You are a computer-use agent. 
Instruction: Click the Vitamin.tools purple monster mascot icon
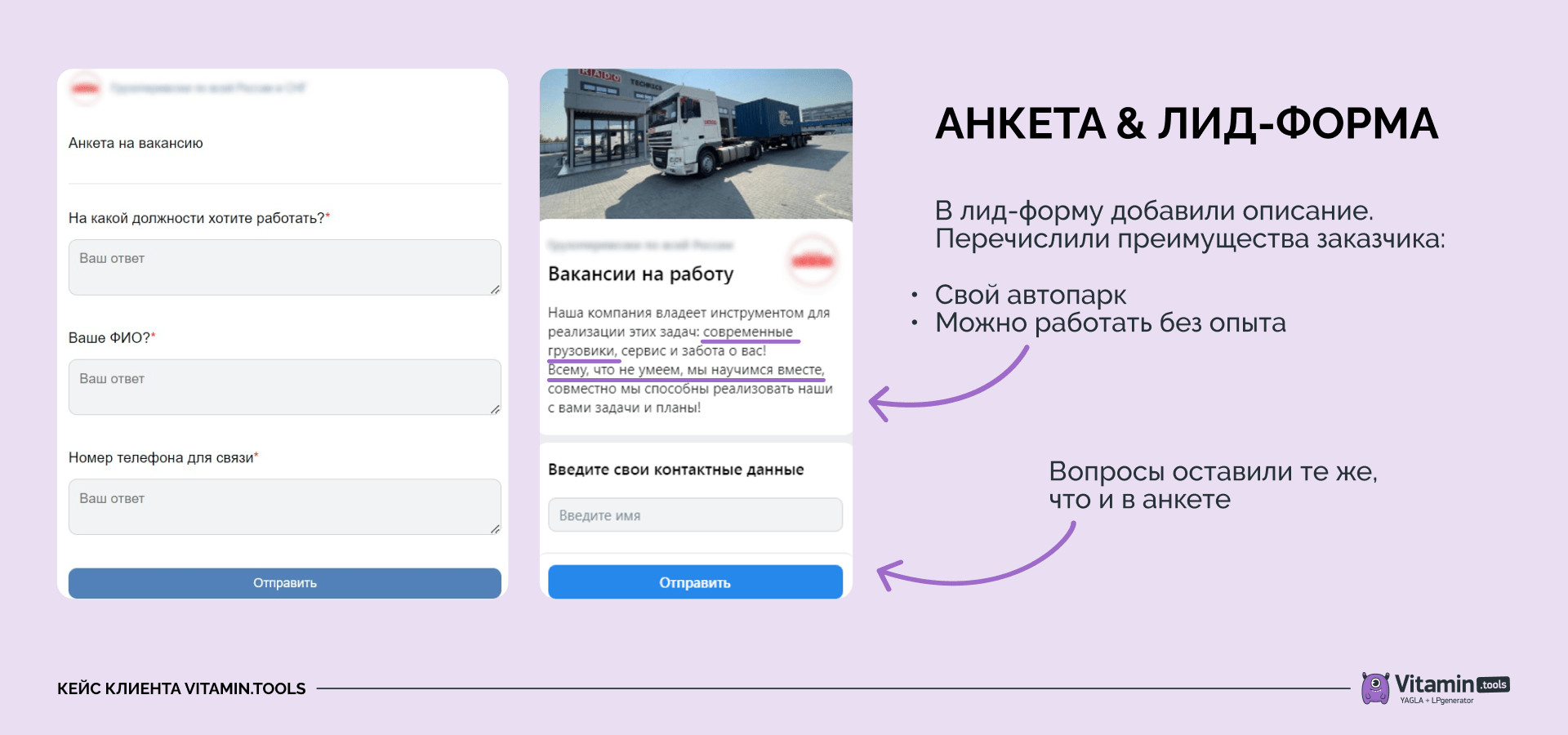coord(1375,688)
